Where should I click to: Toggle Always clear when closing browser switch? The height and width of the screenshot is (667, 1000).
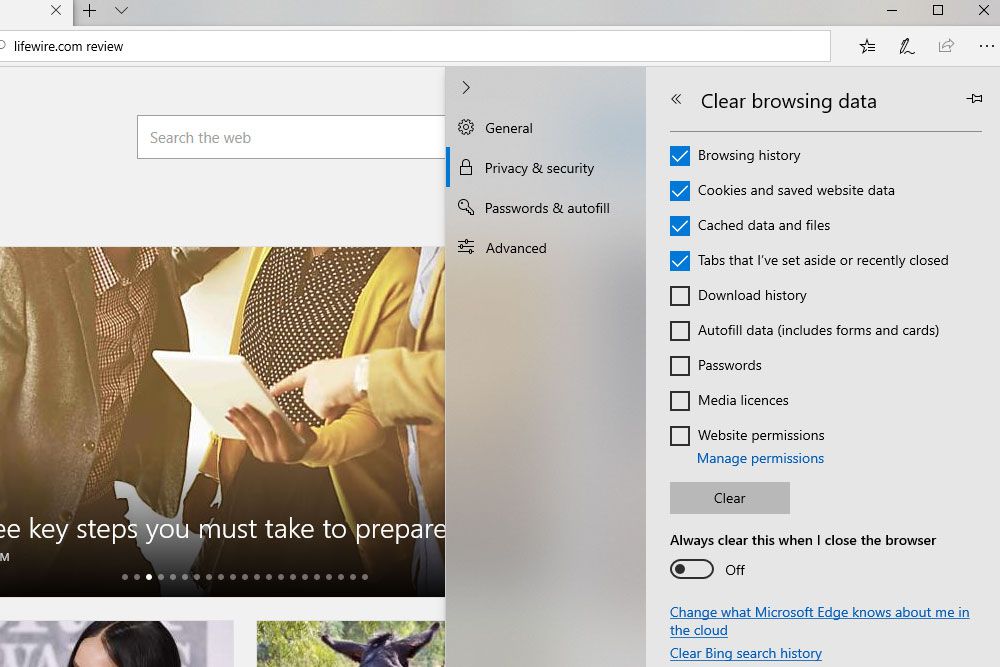(x=692, y=569)
